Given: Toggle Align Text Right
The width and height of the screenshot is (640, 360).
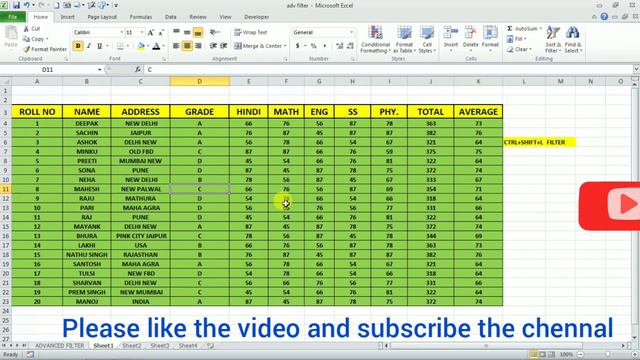Looking at the screenshot, I should coord(198,46).
